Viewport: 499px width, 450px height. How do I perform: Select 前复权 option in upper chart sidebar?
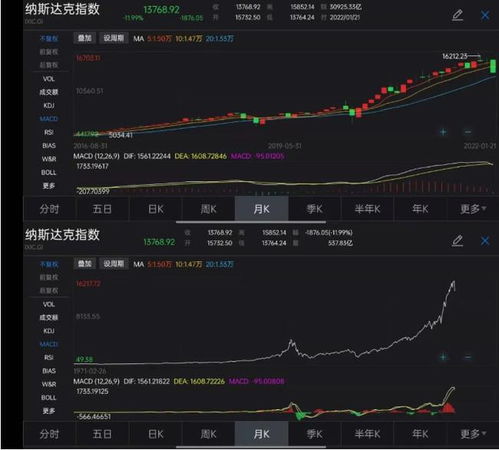(x=49, y=52)
